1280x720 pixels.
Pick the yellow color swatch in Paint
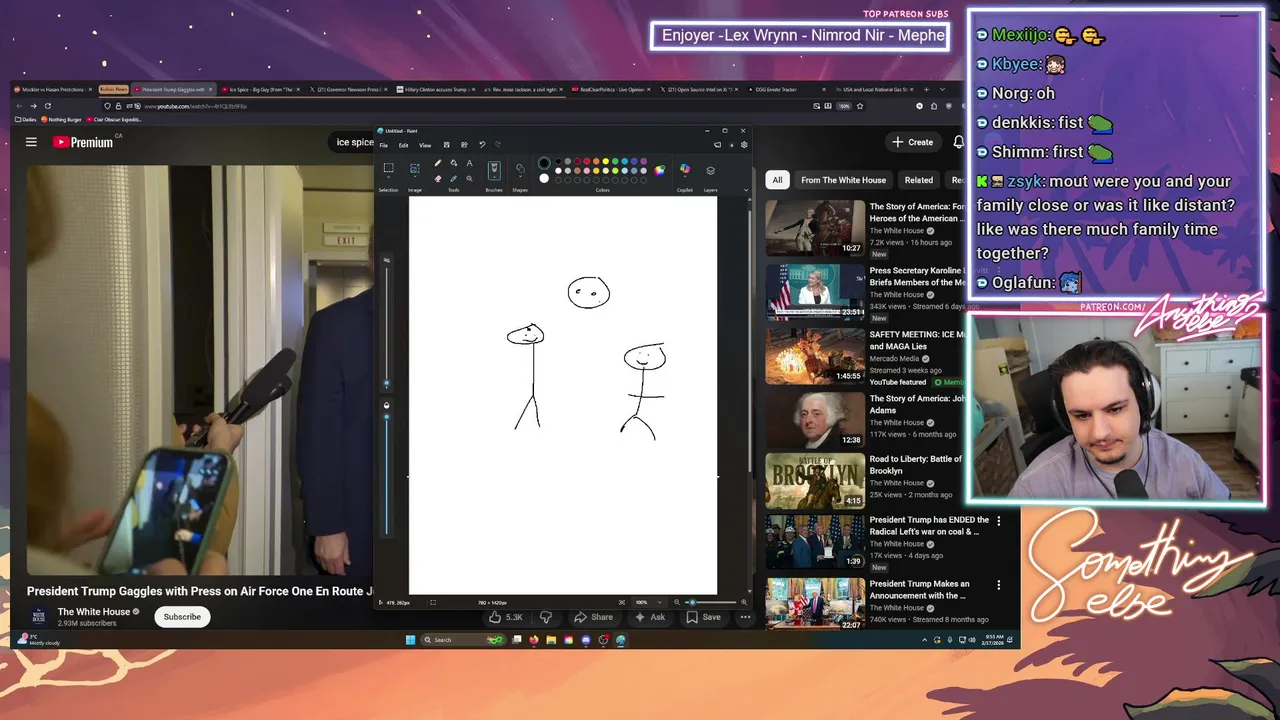point(606,161)
